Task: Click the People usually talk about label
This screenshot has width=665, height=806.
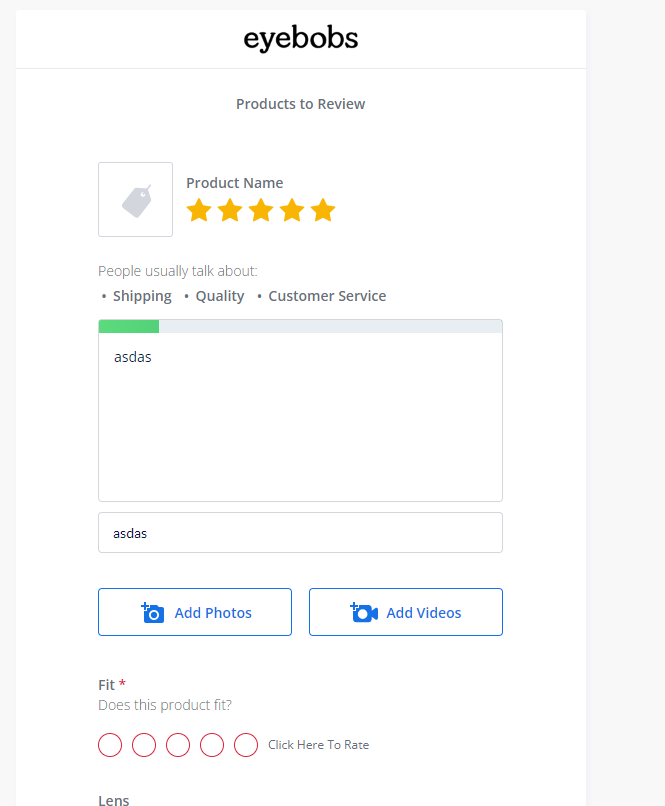Action: 178,271
